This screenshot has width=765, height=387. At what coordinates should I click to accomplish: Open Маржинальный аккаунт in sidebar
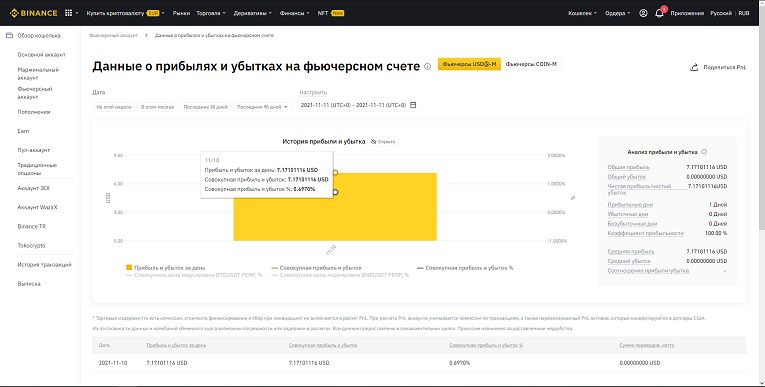(x=38, y=74)
